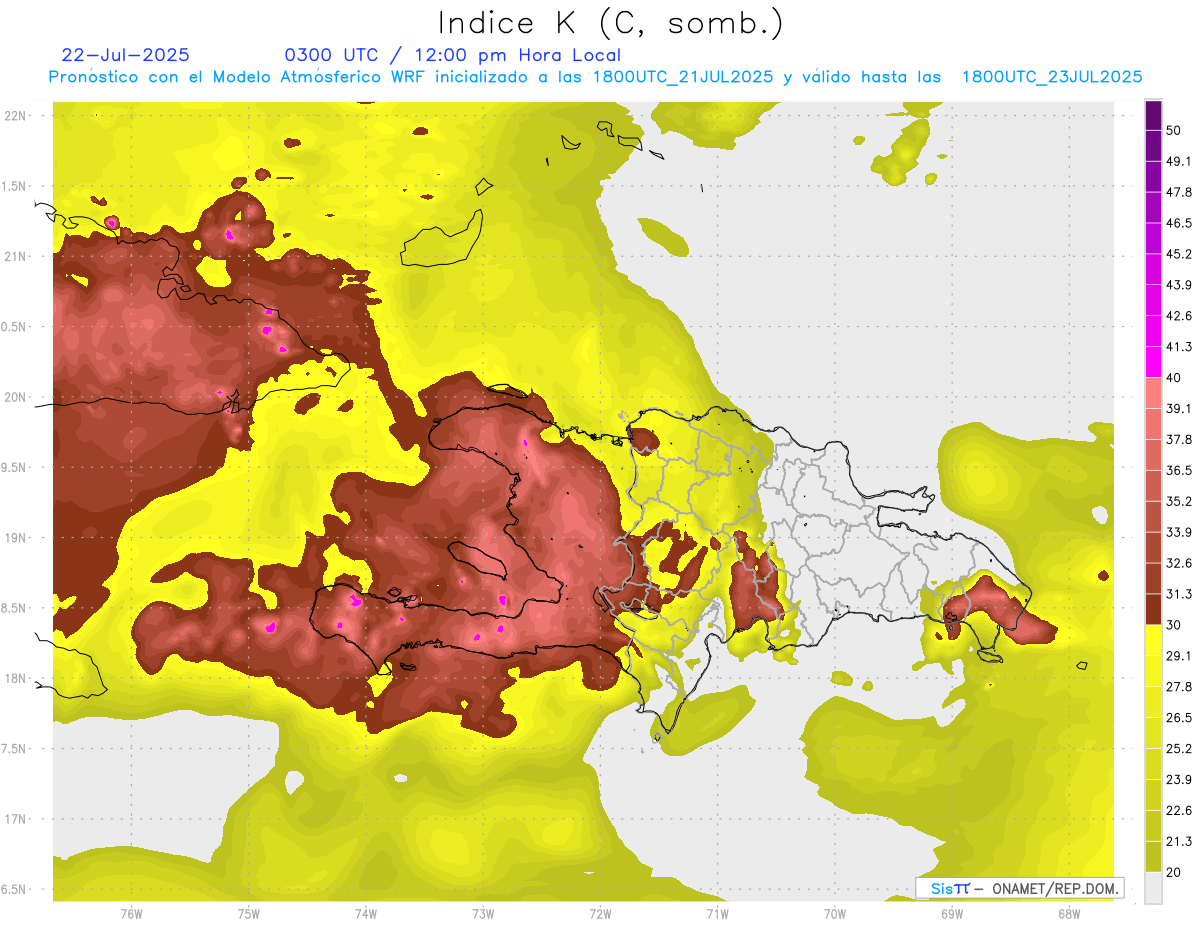The width and height of the screenshot is (1200, 927).
Task: Click the '72W' longitude label
Action: (x=600, y=914)
